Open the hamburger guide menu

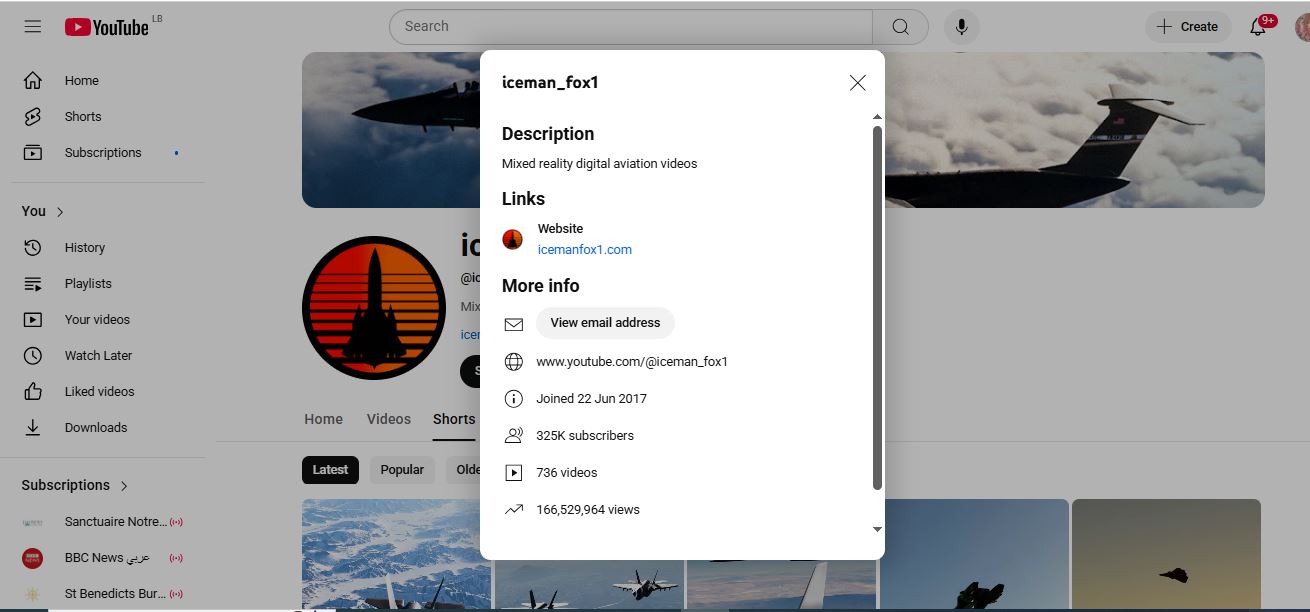coord(33,27)
